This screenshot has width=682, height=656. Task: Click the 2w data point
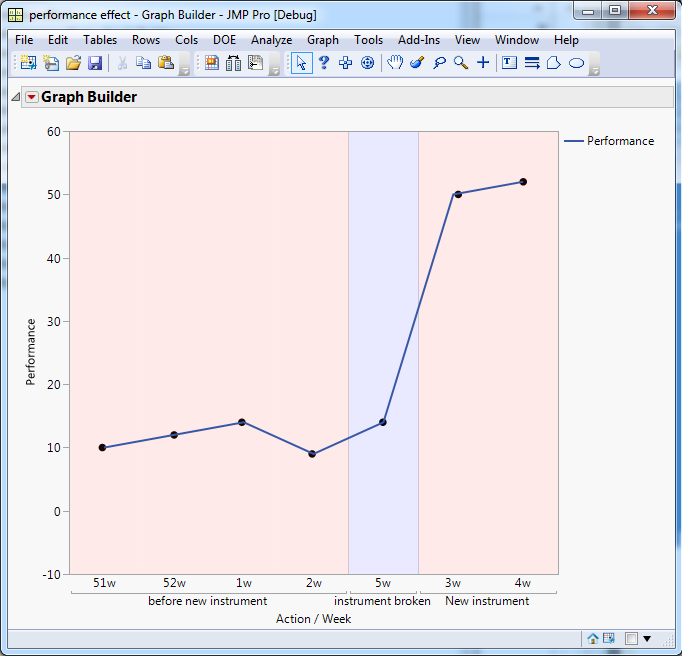(312, 454)
